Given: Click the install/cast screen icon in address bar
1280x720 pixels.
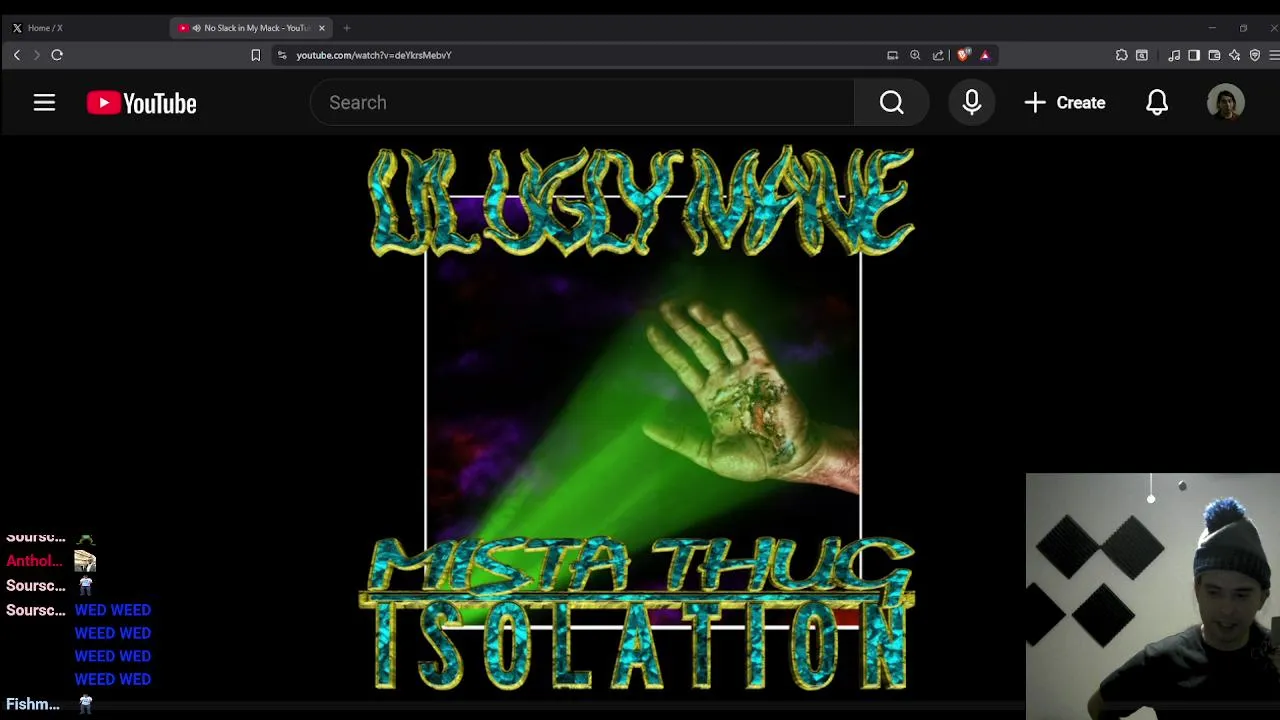Looking at the screenshot, I should click(x=892, y=55).
